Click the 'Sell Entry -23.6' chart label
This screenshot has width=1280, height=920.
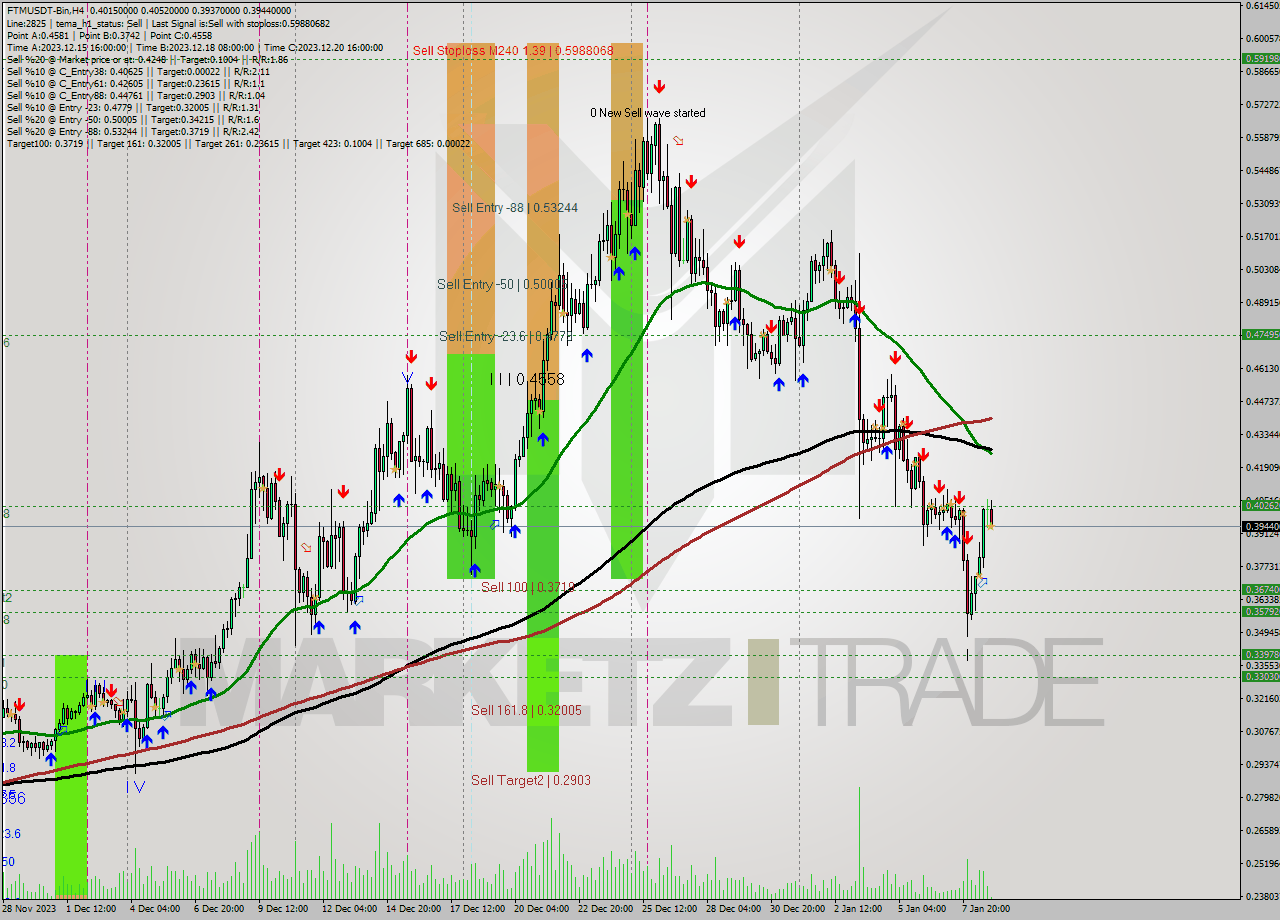pos(505,336)
